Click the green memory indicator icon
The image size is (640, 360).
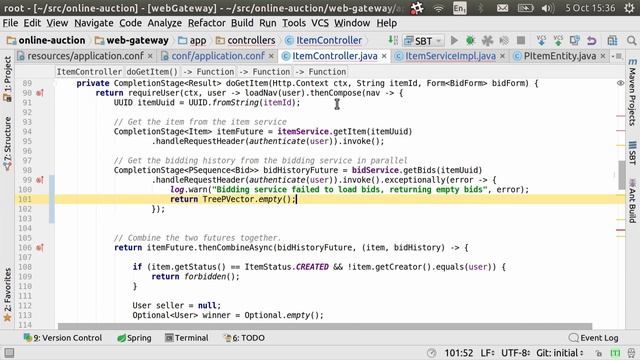(615, 353)
